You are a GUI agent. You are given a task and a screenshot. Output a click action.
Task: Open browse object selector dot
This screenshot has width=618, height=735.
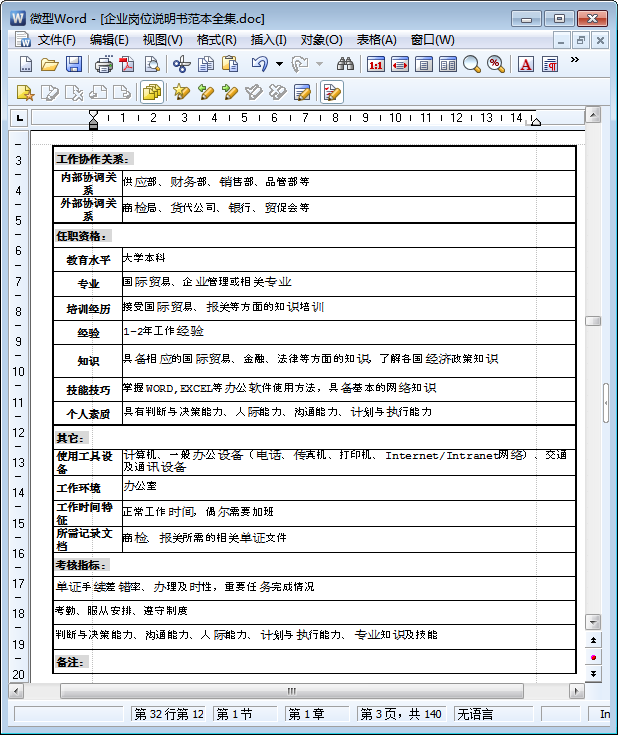(x=593, y=657)
